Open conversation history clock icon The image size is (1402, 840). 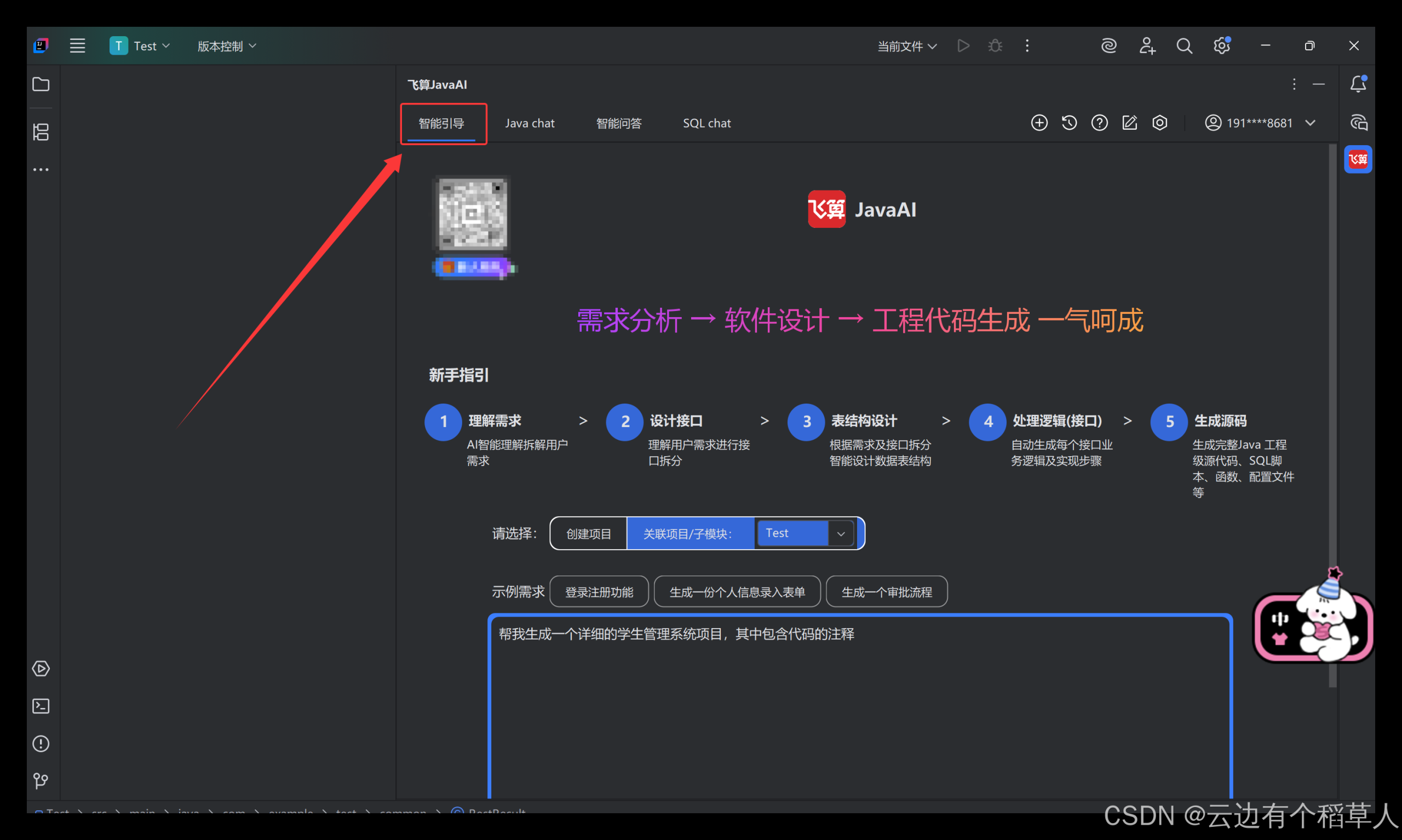(1069, 123)
